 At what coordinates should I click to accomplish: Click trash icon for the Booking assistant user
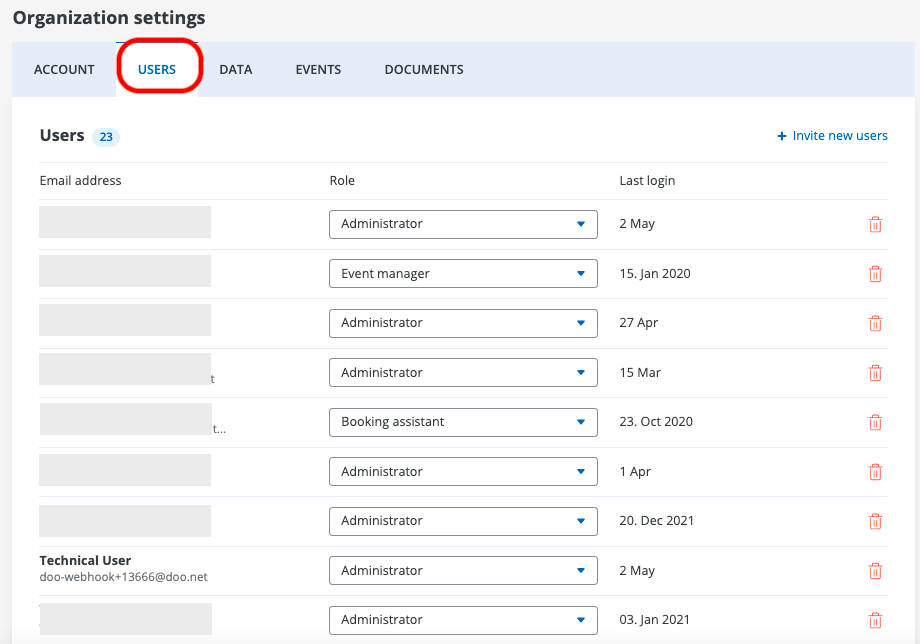pos(875,422)
